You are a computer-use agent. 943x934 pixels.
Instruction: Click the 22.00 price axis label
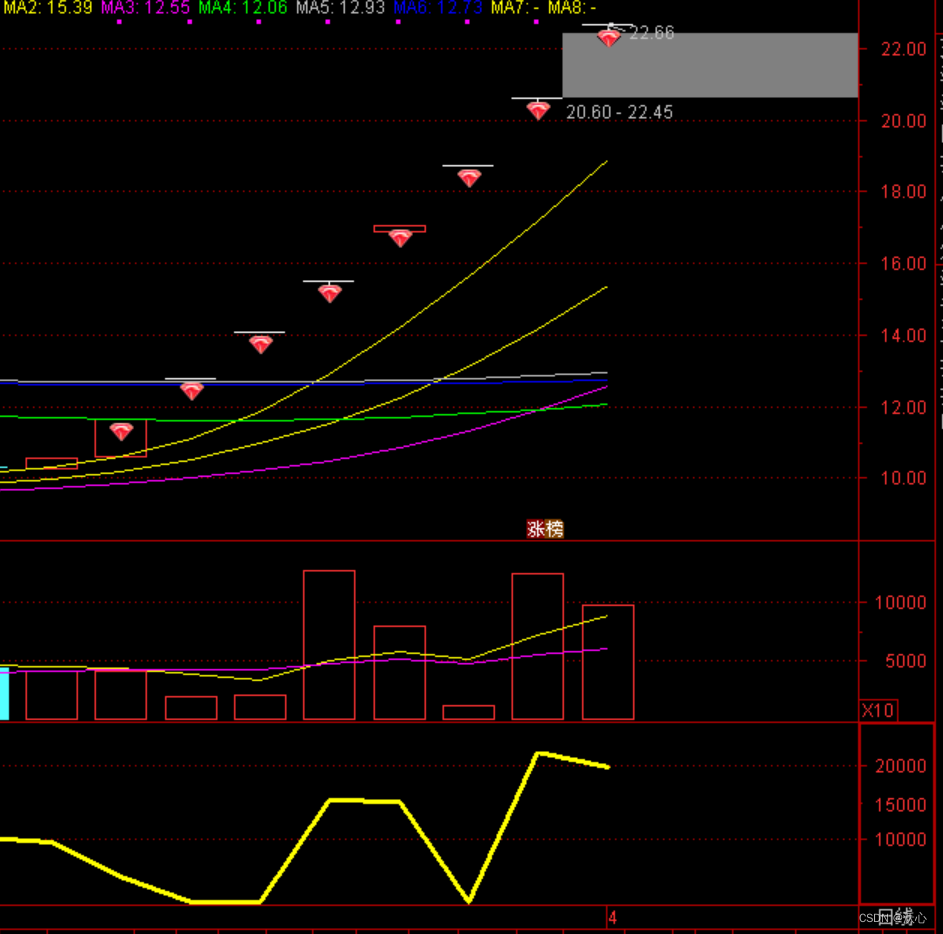[x=903, y=49]
